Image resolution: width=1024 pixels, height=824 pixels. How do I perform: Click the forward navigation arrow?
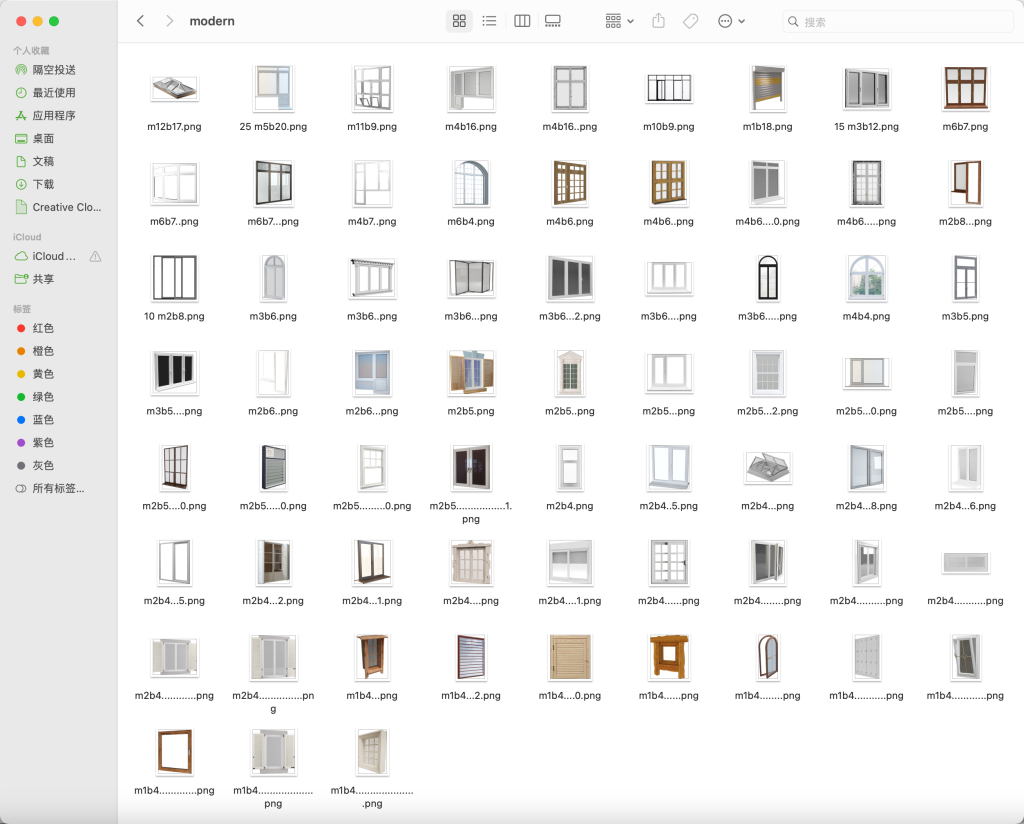[169, 21]
